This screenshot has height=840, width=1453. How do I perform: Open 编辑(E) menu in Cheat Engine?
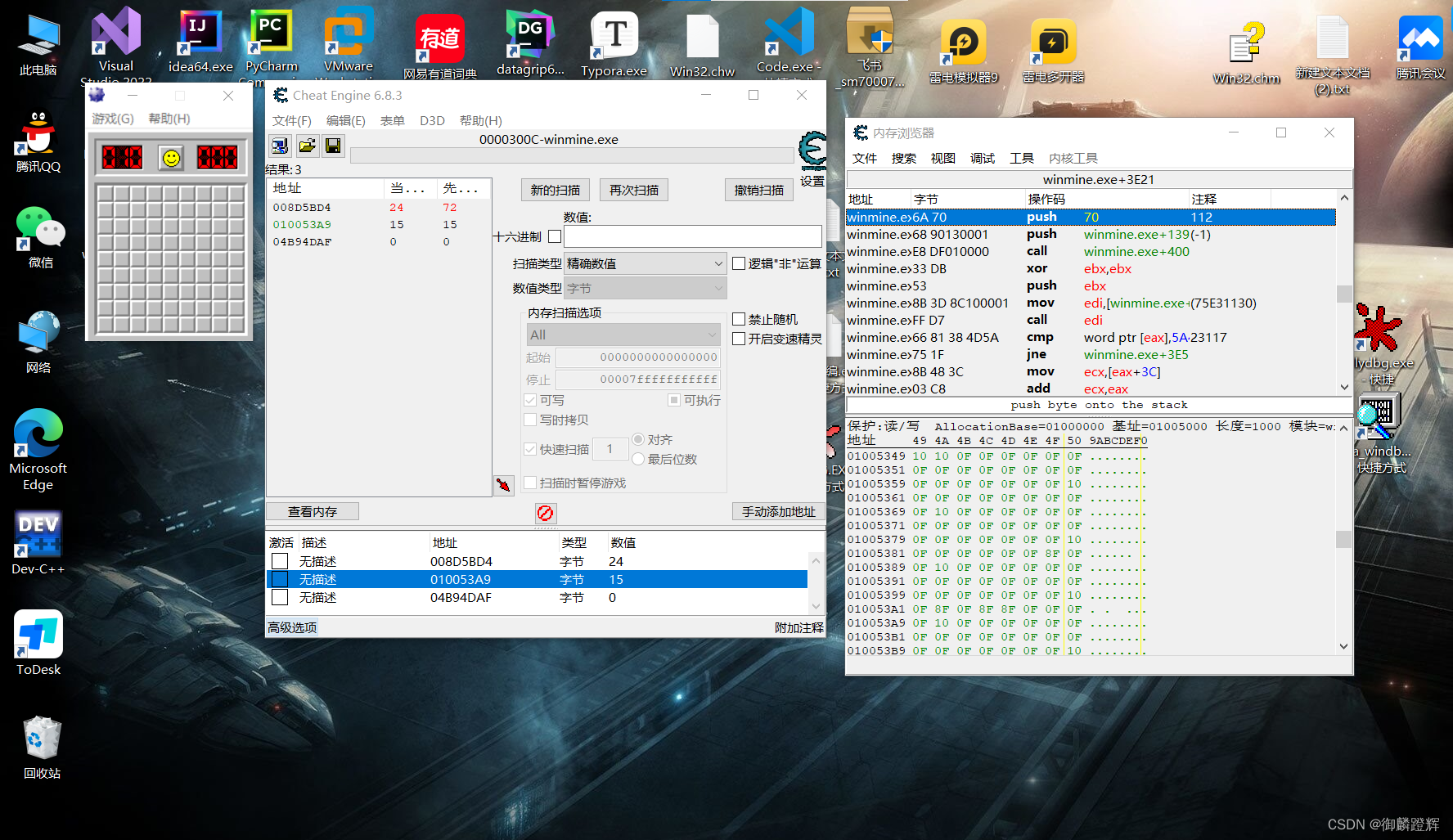(x=346, y=120)
